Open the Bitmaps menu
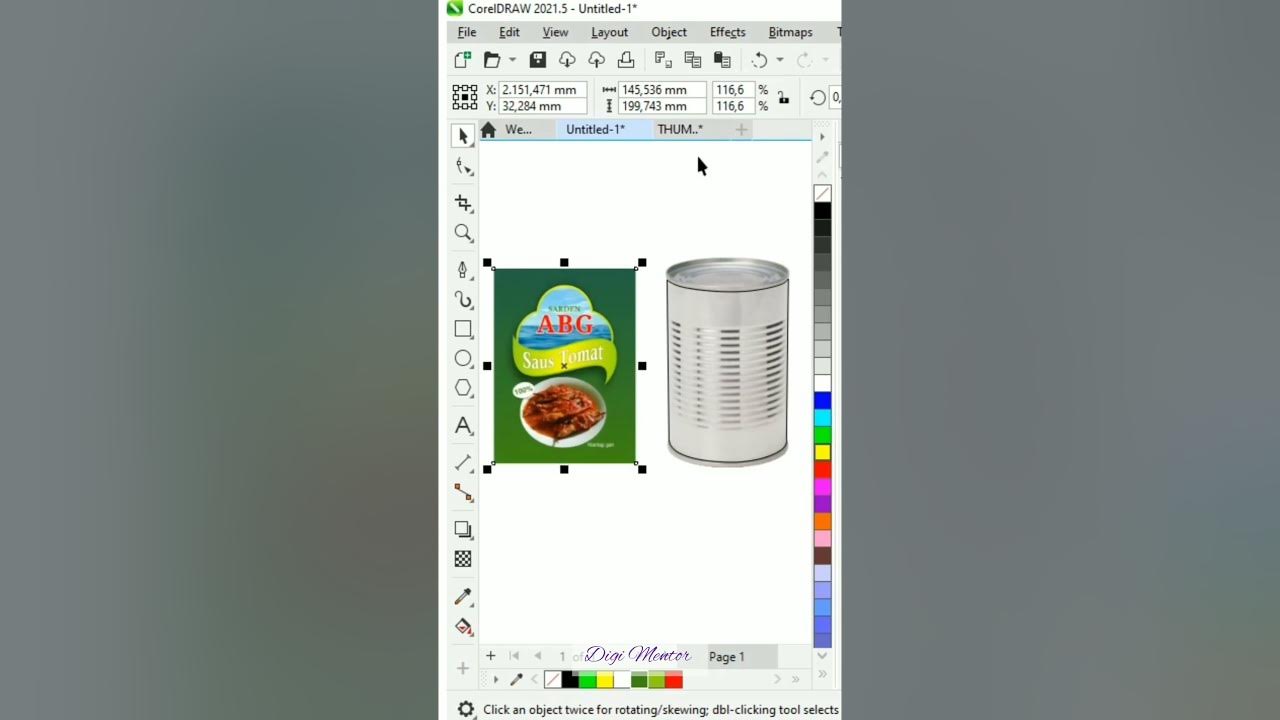 (x=790, y=32)
